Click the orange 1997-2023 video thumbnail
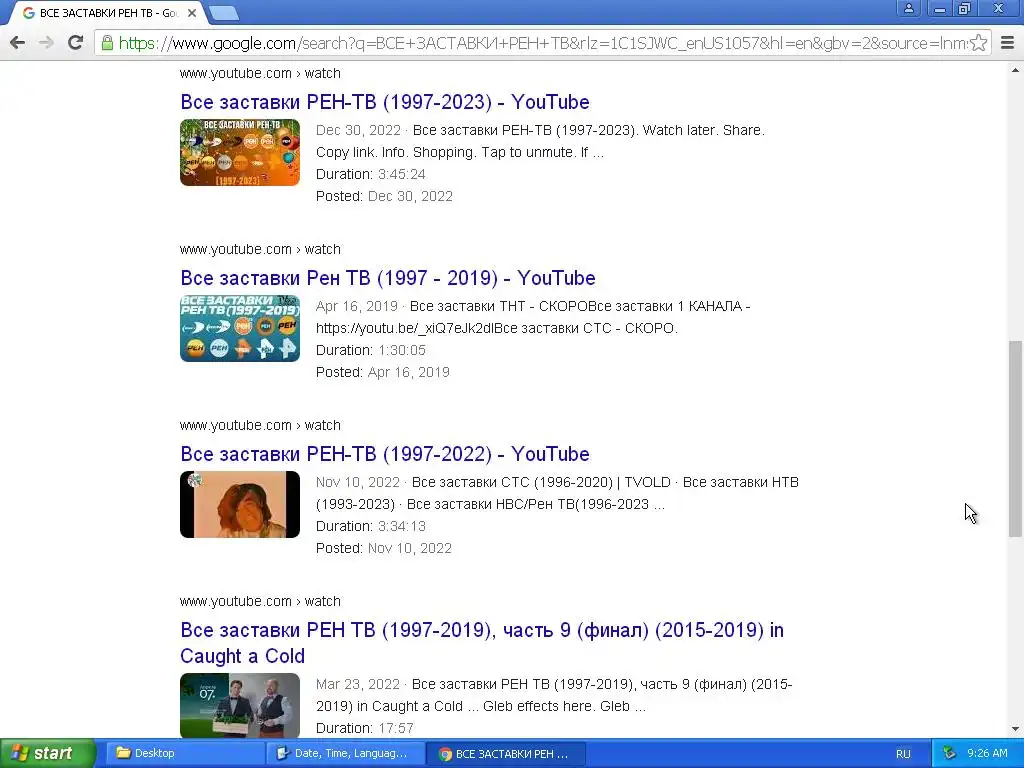The width and height of the screenshot is (1024, 768). tap(240, 152)
